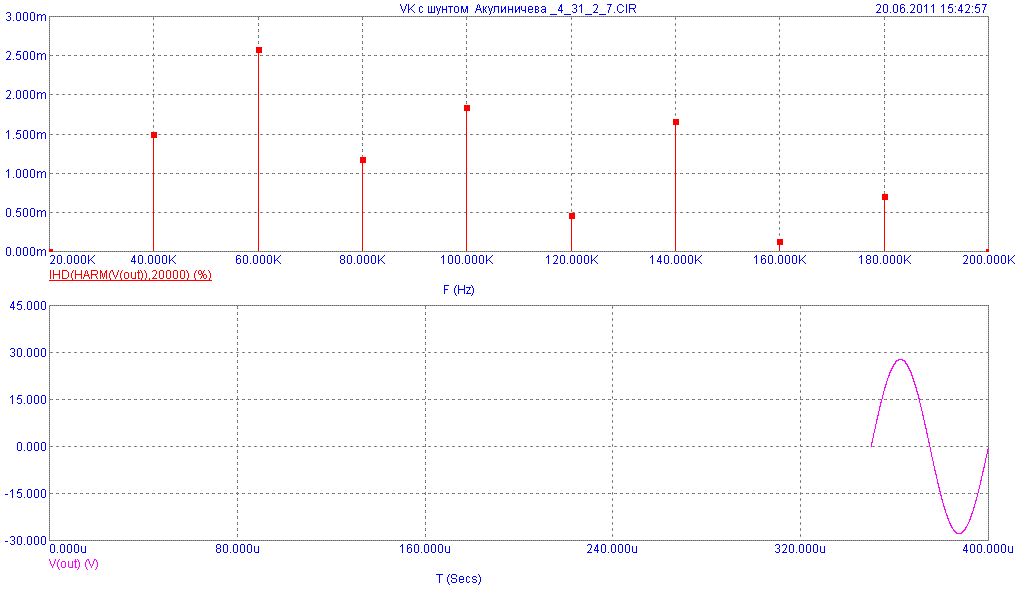Click the -30.000 voltage axis value

point(25,541)
